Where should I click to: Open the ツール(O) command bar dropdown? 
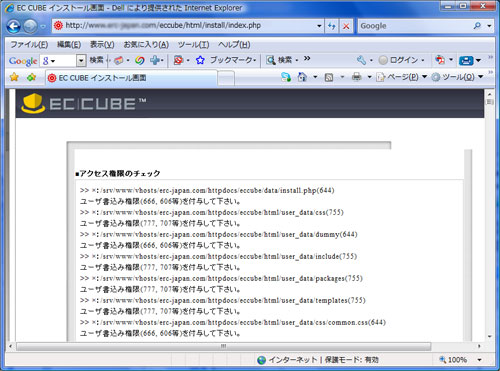pos(457,77)
